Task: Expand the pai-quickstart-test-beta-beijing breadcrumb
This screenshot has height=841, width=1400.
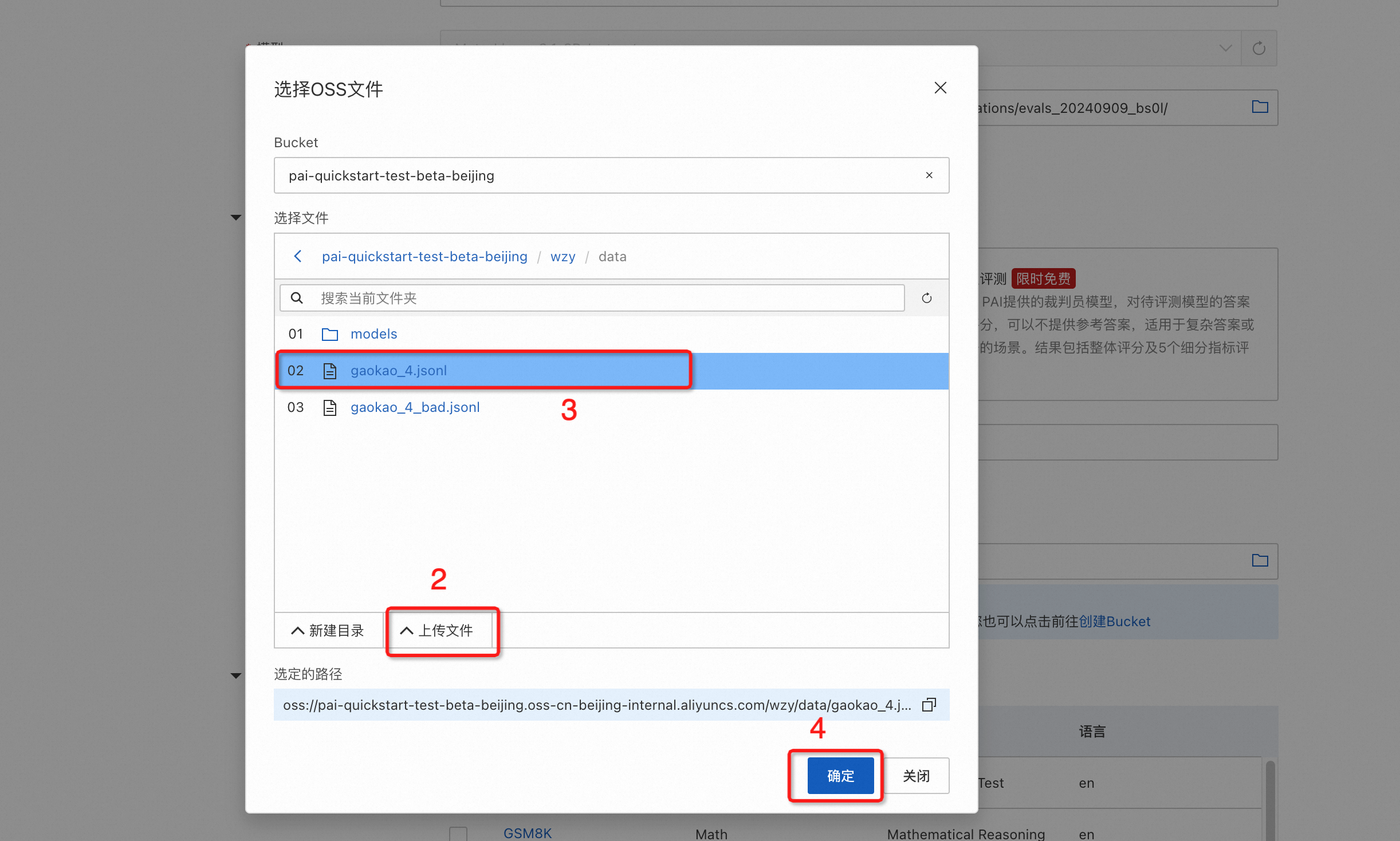Action: (x=424, y=256)
